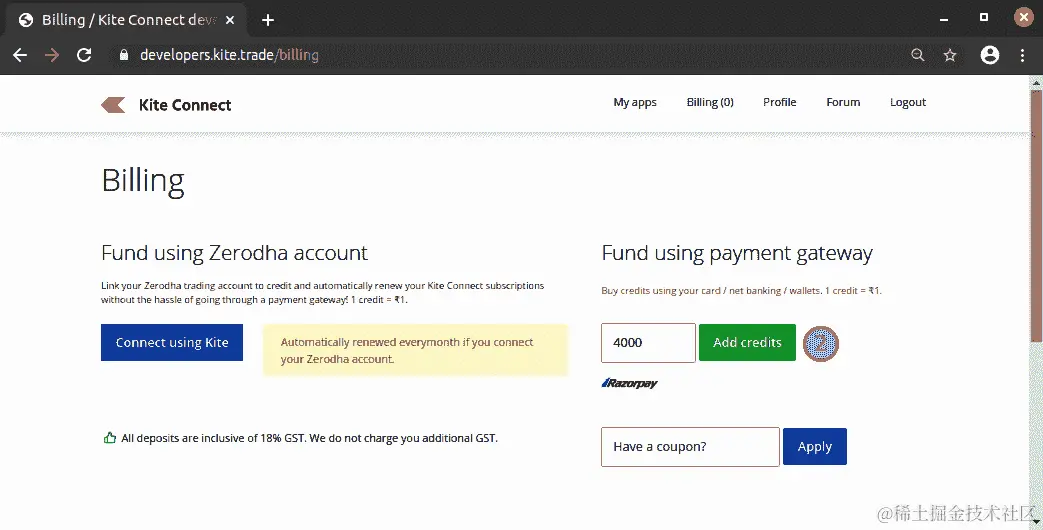The image size is (1043, 530).
Task: Click the 'Buy credits using your card' description
Action: [x=741, y=291]
